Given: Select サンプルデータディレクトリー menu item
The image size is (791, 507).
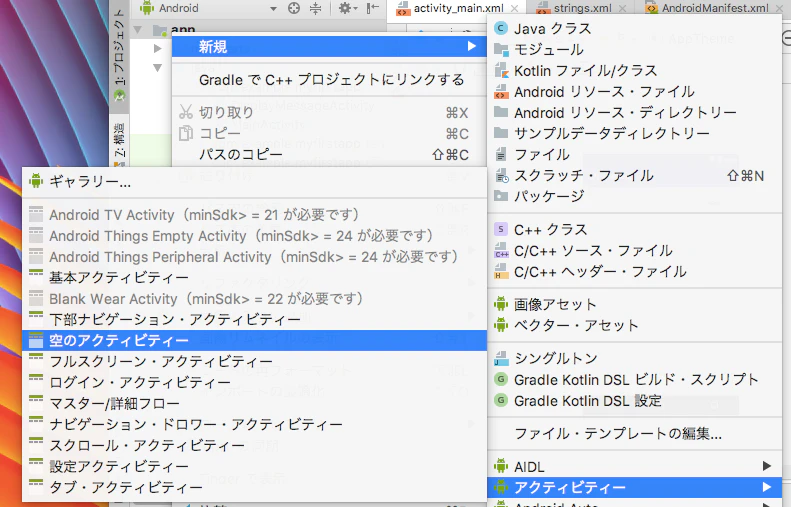Looking at the screenshot, I should [635, 133].
